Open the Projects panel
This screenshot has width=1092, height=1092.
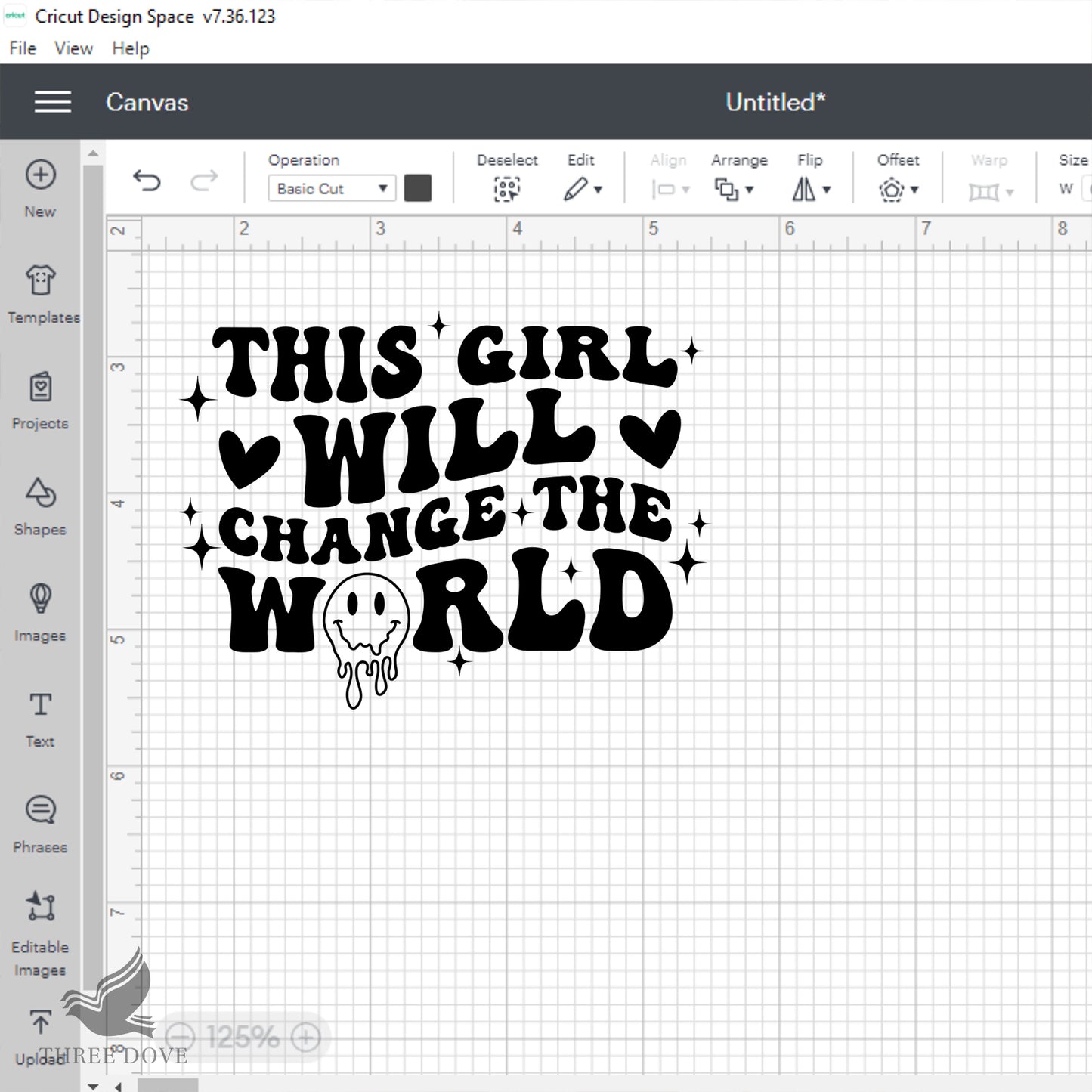pyautogui.click(x=41, y=400)
